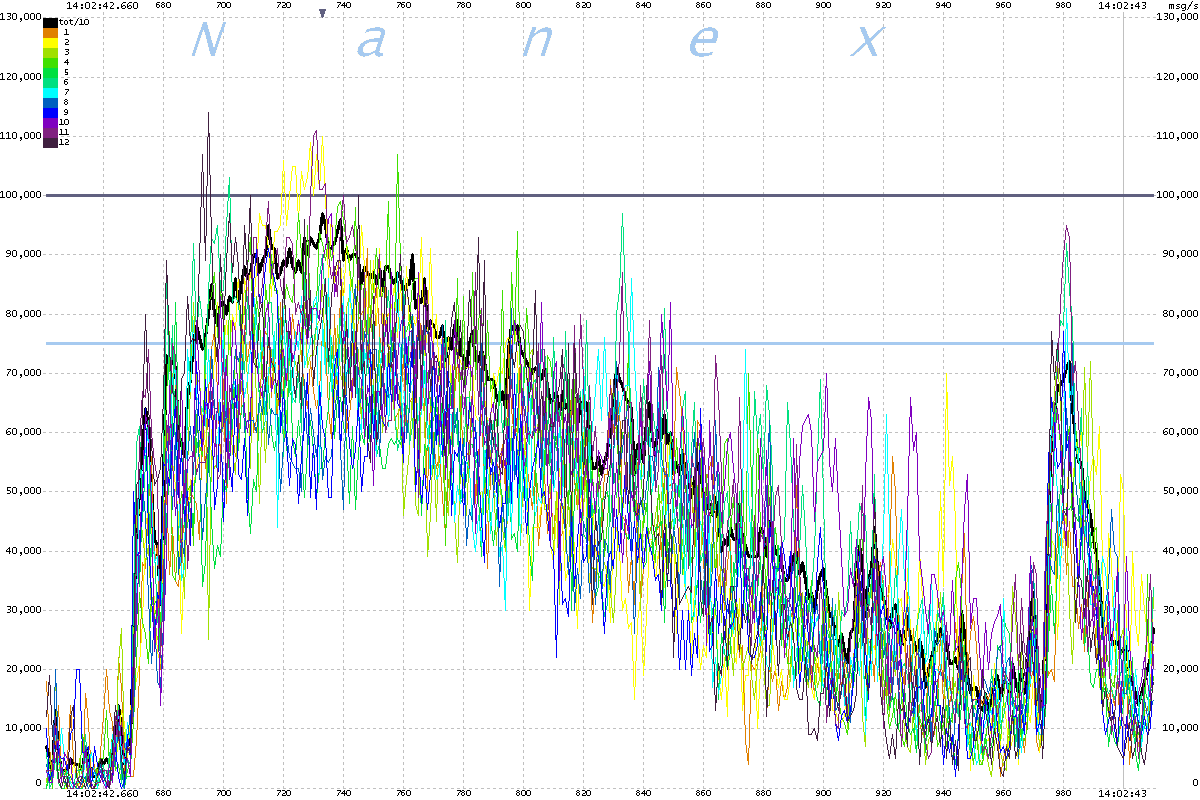Click the small triangle marker on top axis
The image size is (1200, 800).
[x=322, y=13]
